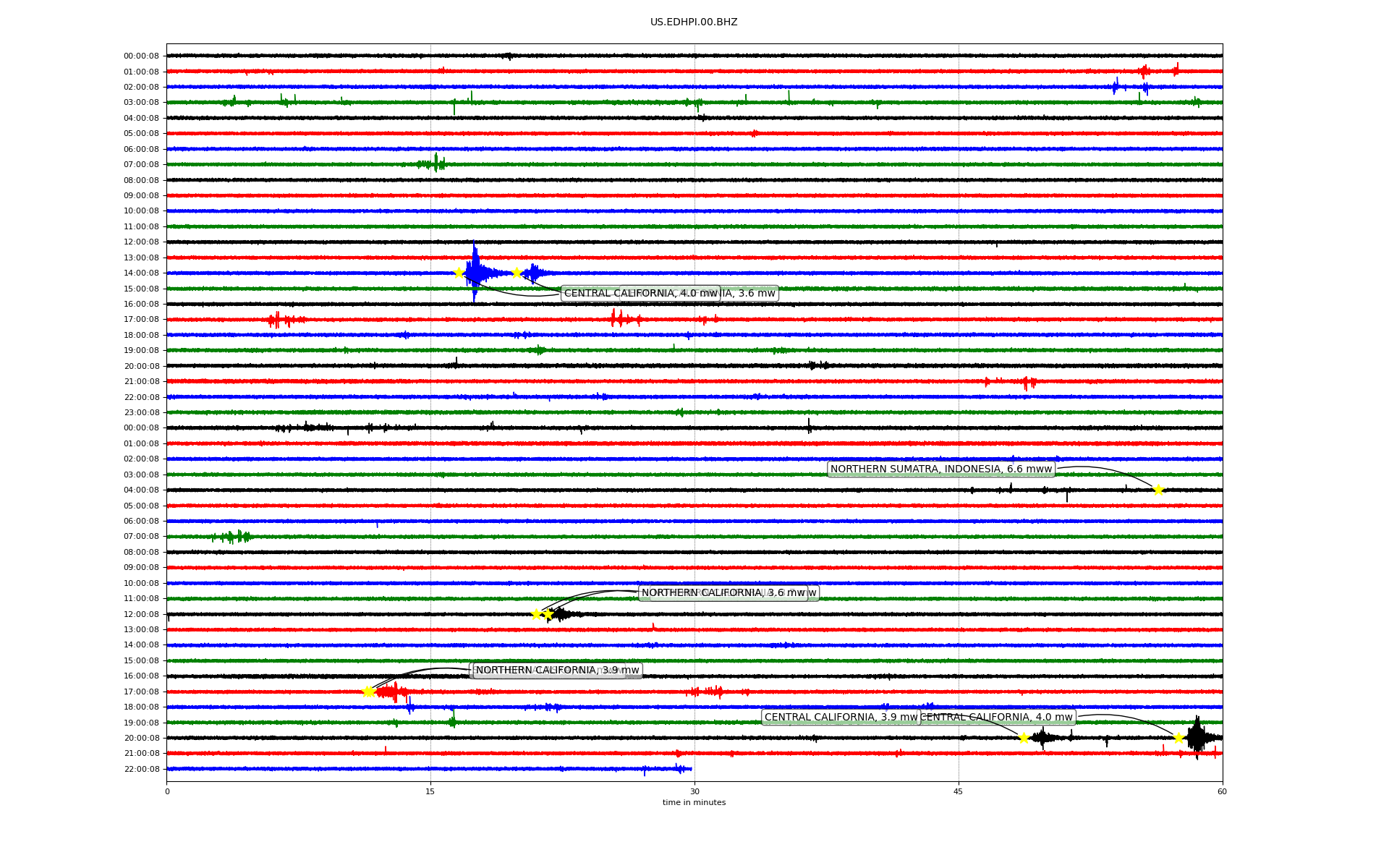Screen dimensions: 1389x868
Task: Click the Northern Sumatra 6.6 mww label
Action: (x=940, y=469)
